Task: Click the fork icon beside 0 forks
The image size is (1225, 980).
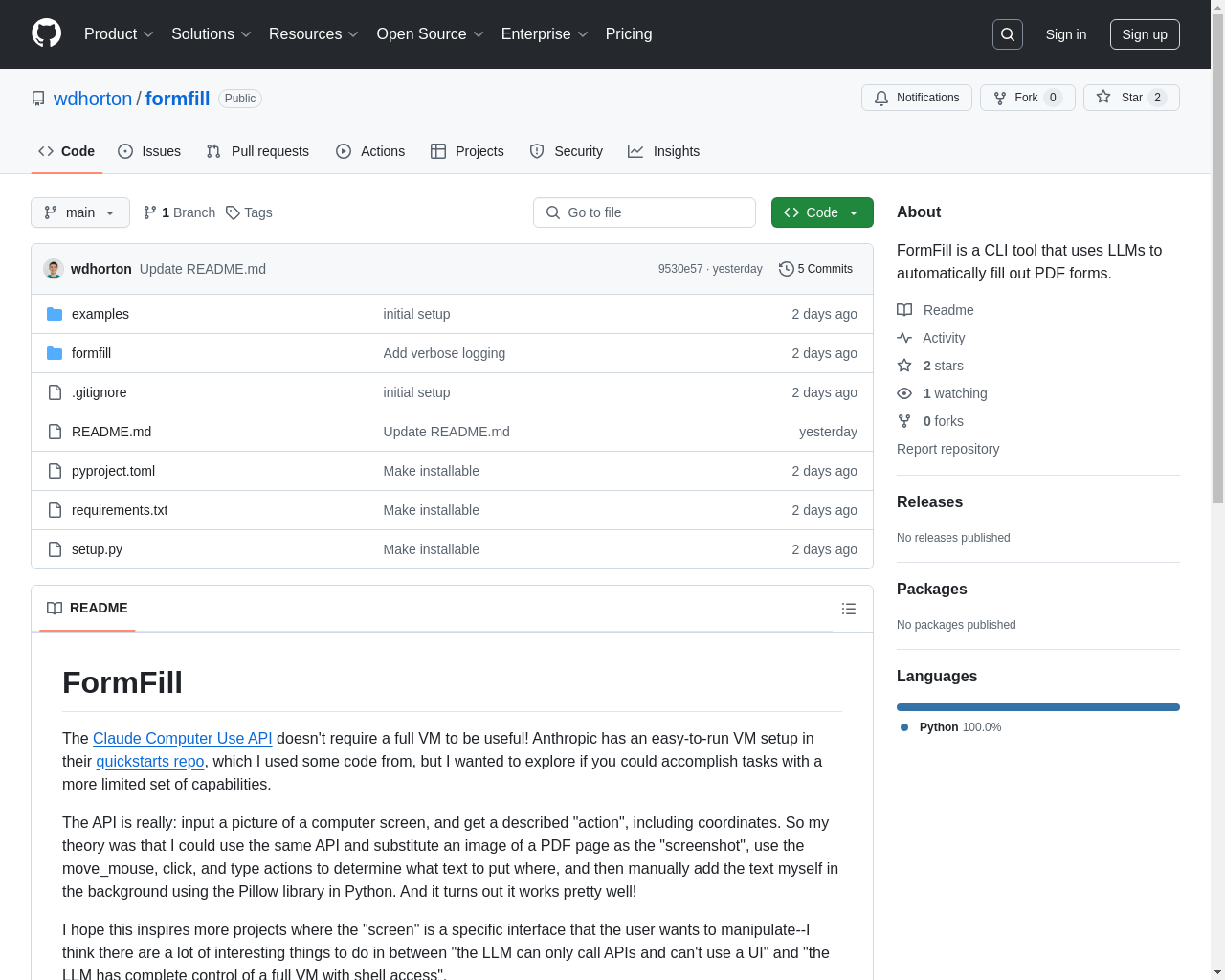Action: pyautogui.click(x=904, y=421)
